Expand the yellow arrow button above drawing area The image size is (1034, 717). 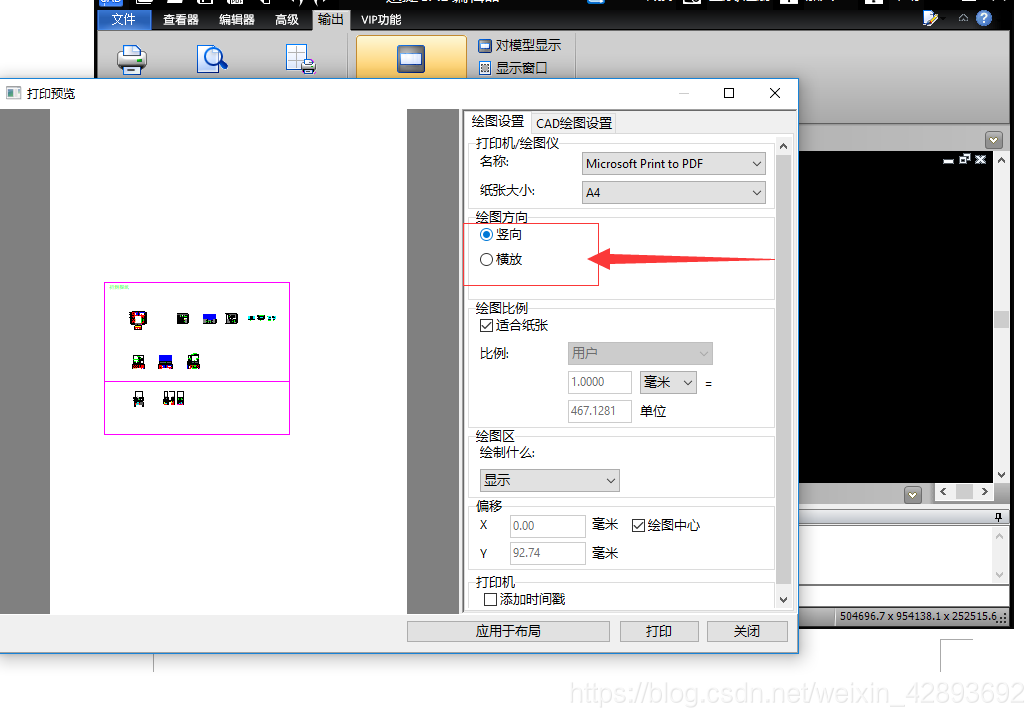click(x=994, y=140)
